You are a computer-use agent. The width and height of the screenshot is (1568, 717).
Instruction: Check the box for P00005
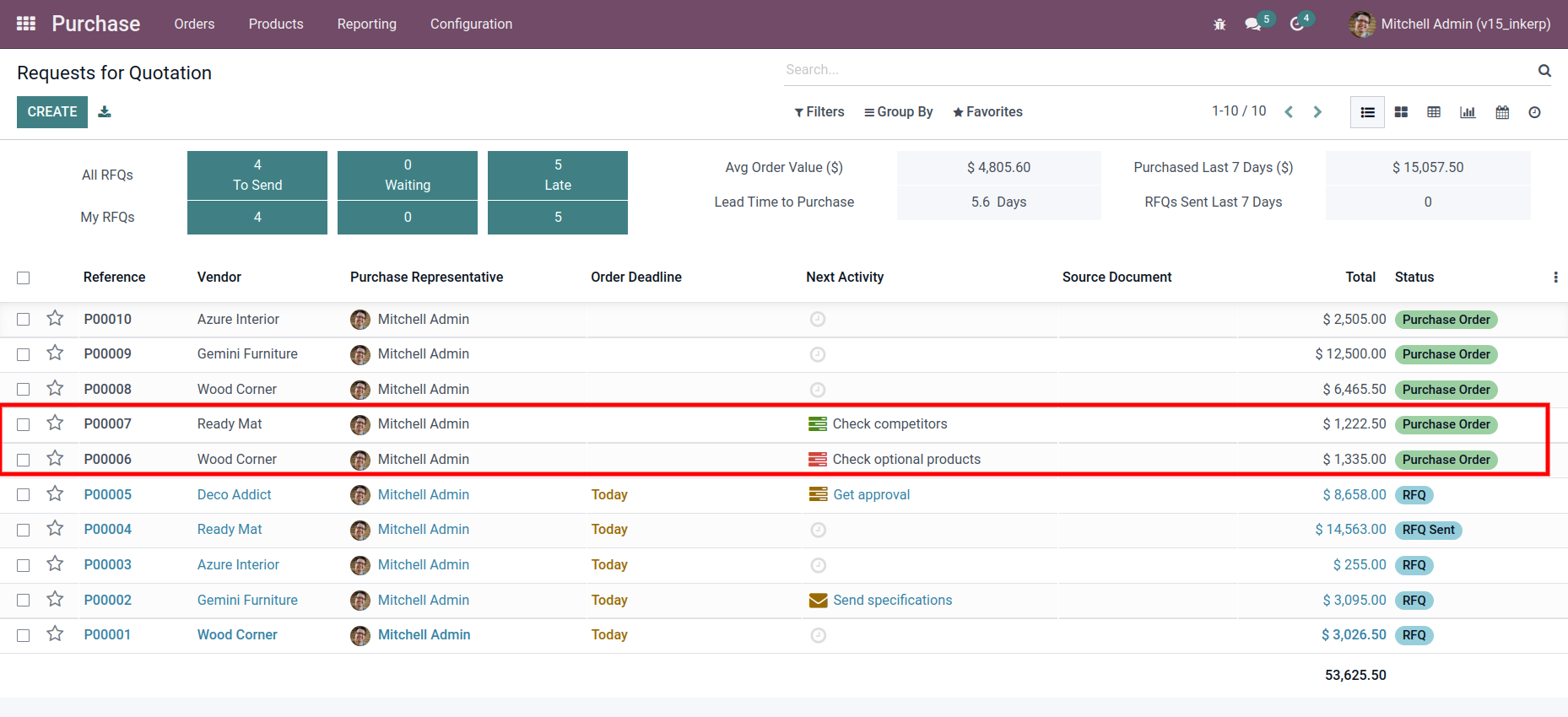[24, 495]
